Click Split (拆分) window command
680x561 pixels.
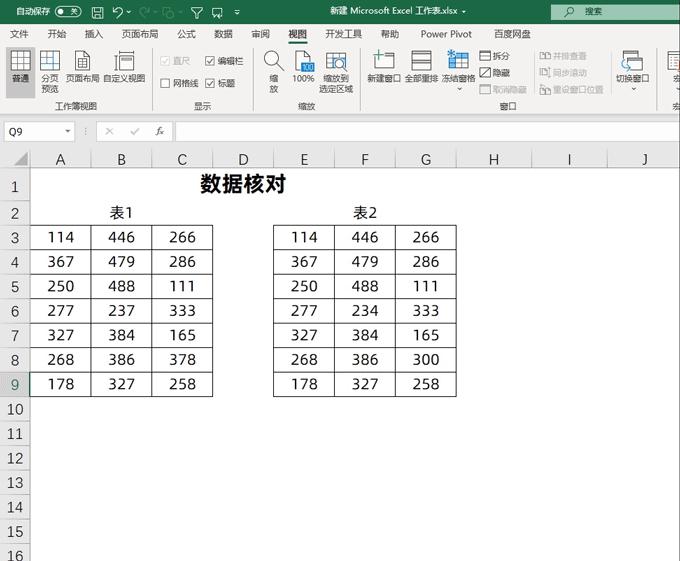[x=494, y=56]
